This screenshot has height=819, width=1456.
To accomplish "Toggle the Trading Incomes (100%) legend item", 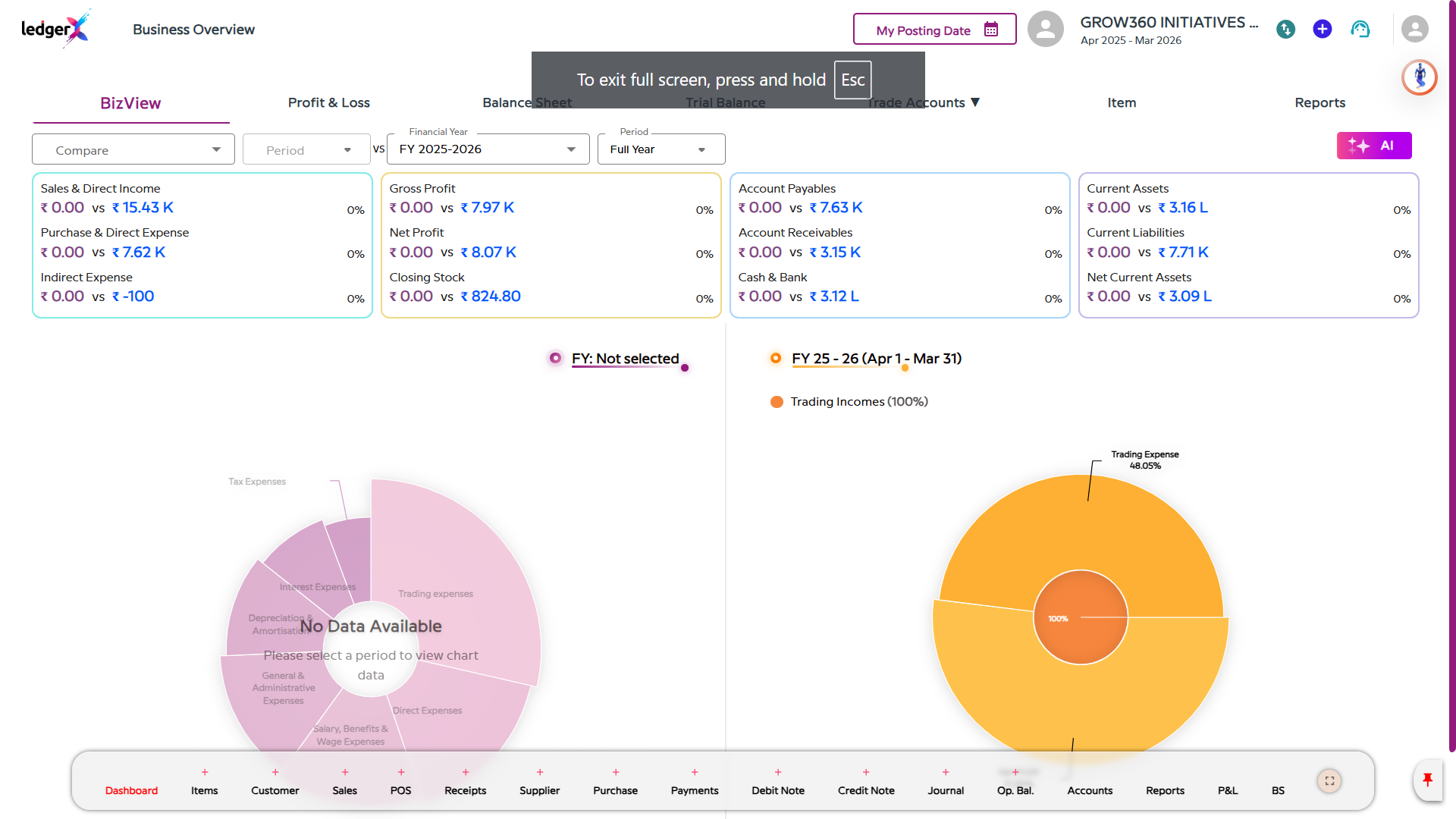I will [849, 402].
